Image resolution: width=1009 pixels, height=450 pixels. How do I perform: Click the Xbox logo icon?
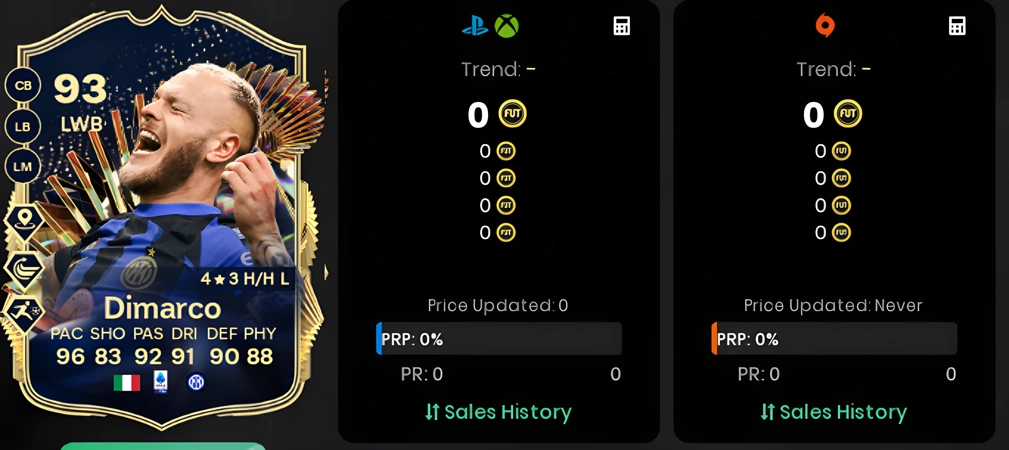pyautogui.click(x=506, y=26)
